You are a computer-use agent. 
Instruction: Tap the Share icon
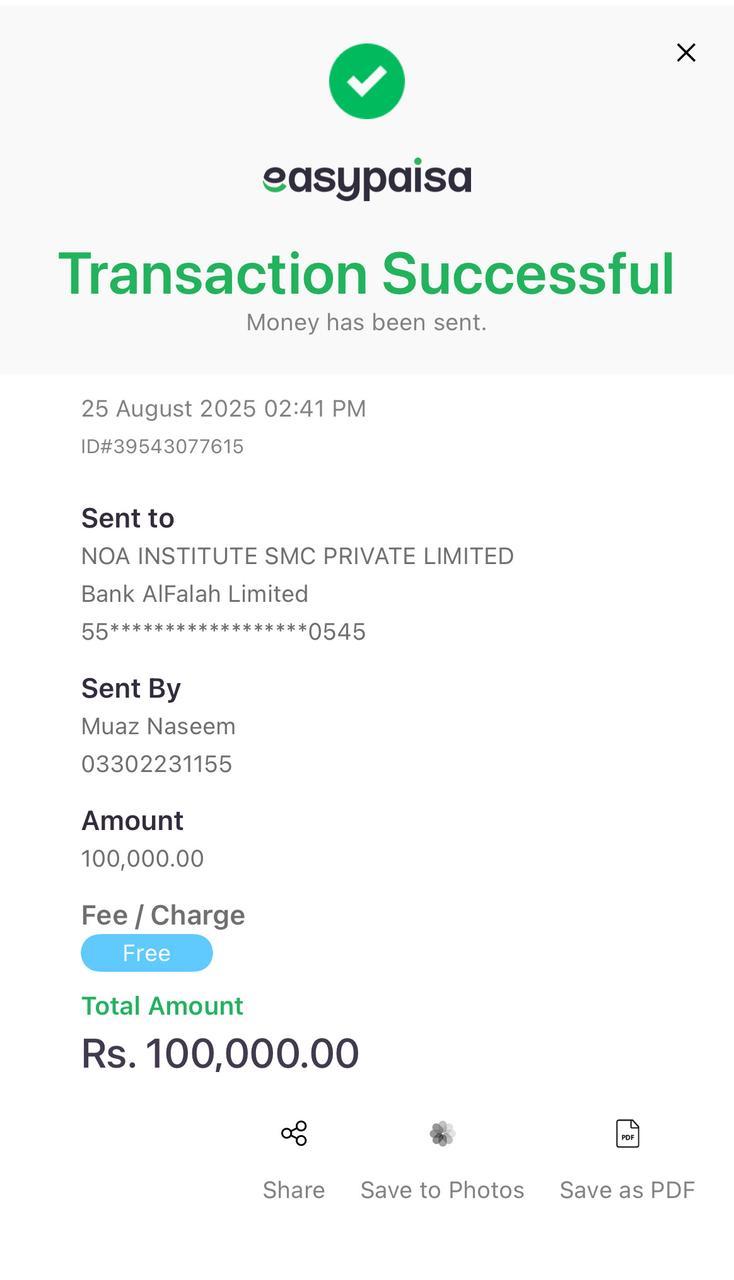(294, 1133)
